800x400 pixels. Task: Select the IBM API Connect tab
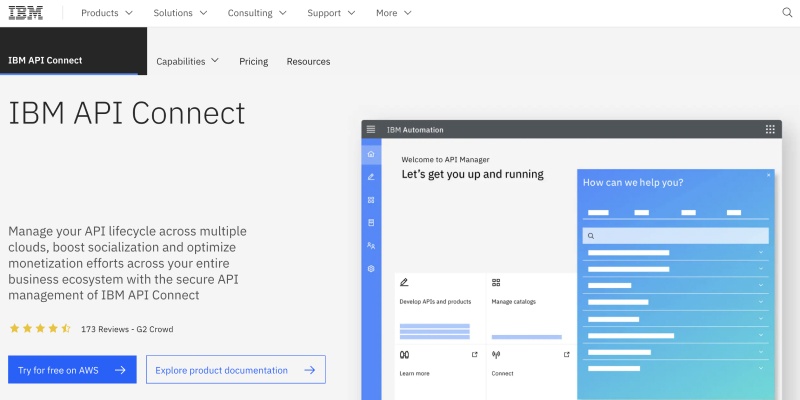pyautogui.click(x=73, y=51)
